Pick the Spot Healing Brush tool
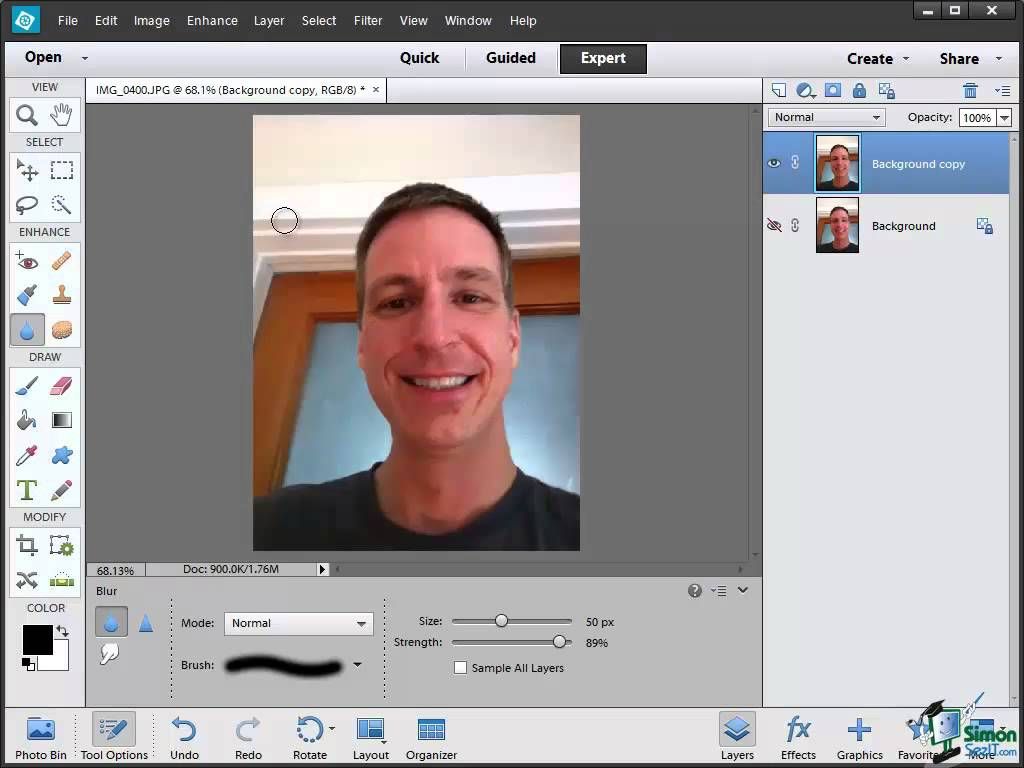The width and height of the screenshot is (1024, 768). pos(62,261)
